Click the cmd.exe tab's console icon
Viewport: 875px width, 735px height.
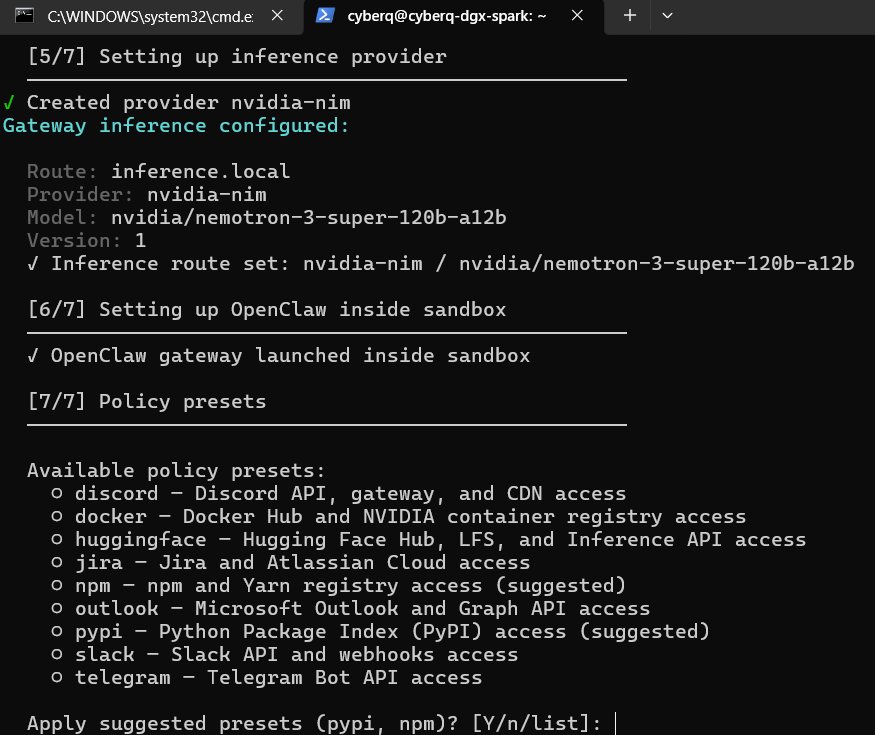[x=28, y=16]
